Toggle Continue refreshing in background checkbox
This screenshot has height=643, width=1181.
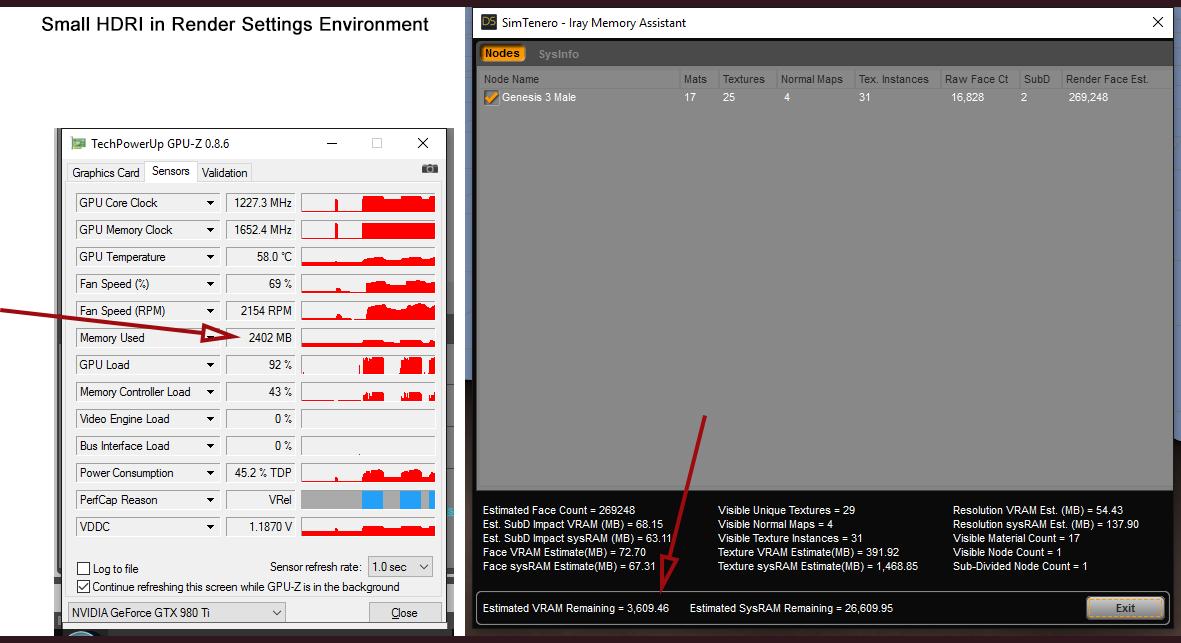coord(84,587)
